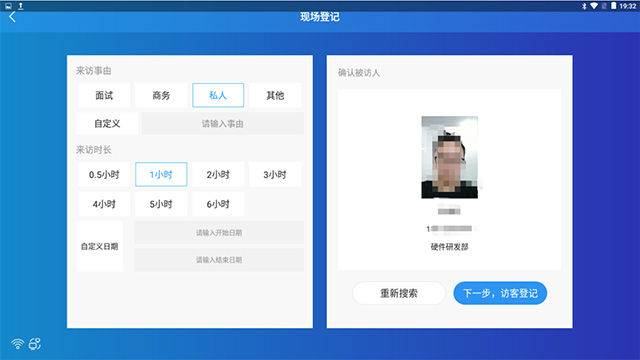Select 面试 as visit reason
Viewport: 640px width, 360px height.
click(104, 95)
